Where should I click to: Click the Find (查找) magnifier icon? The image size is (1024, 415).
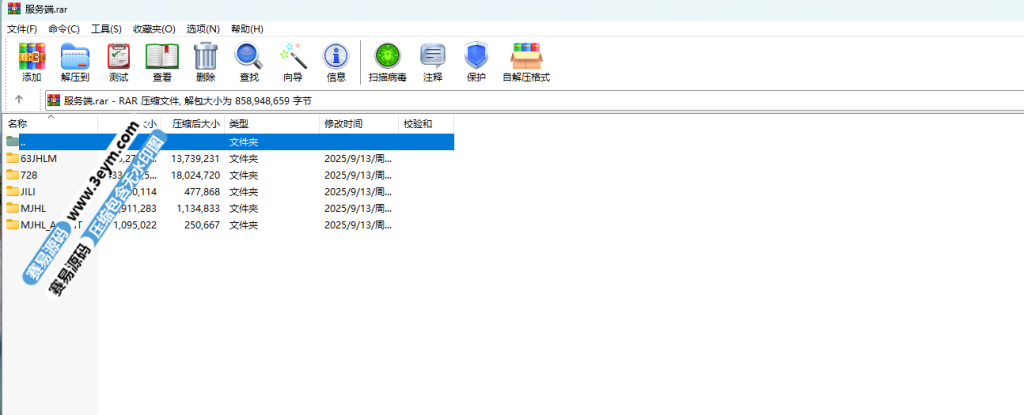click(x=249, y=60)
